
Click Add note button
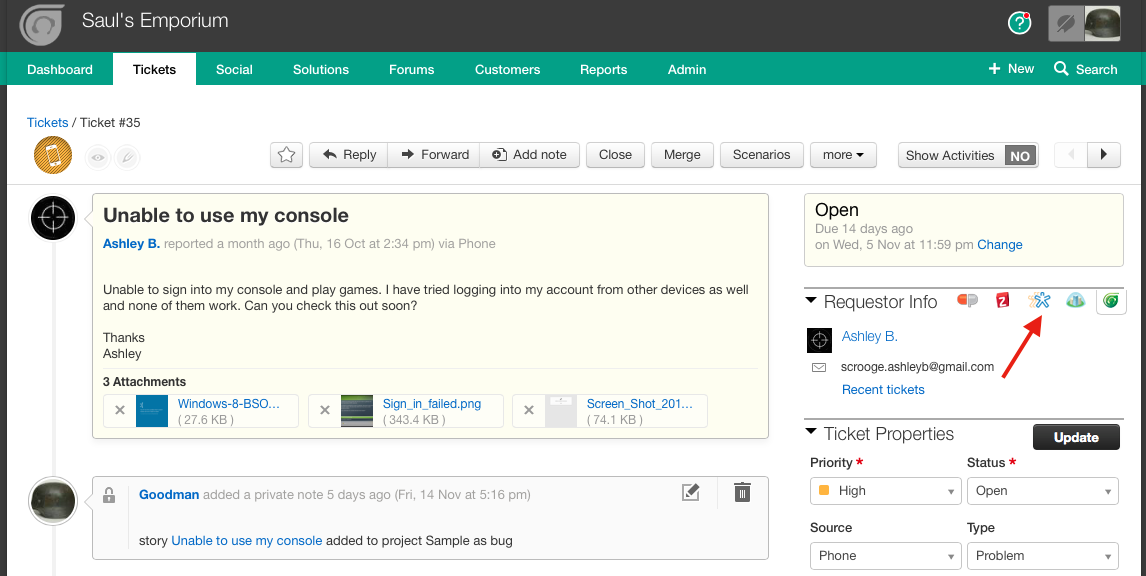pyautogui.click(x=529, y=155)
